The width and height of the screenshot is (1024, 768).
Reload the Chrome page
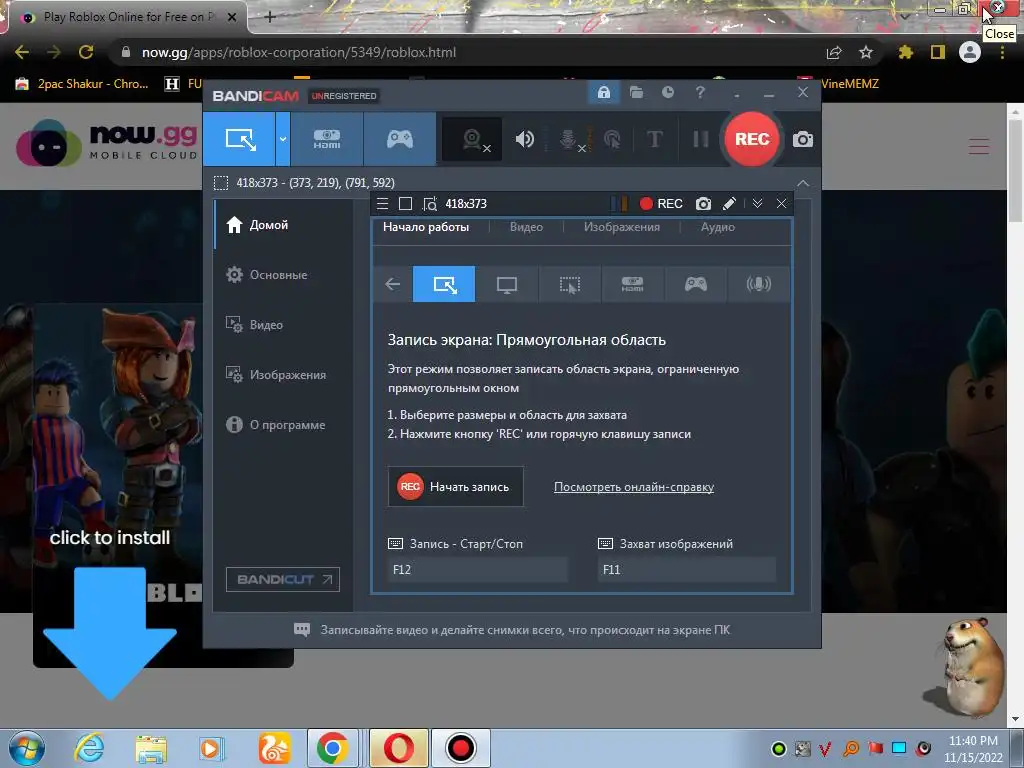[86, 52]
